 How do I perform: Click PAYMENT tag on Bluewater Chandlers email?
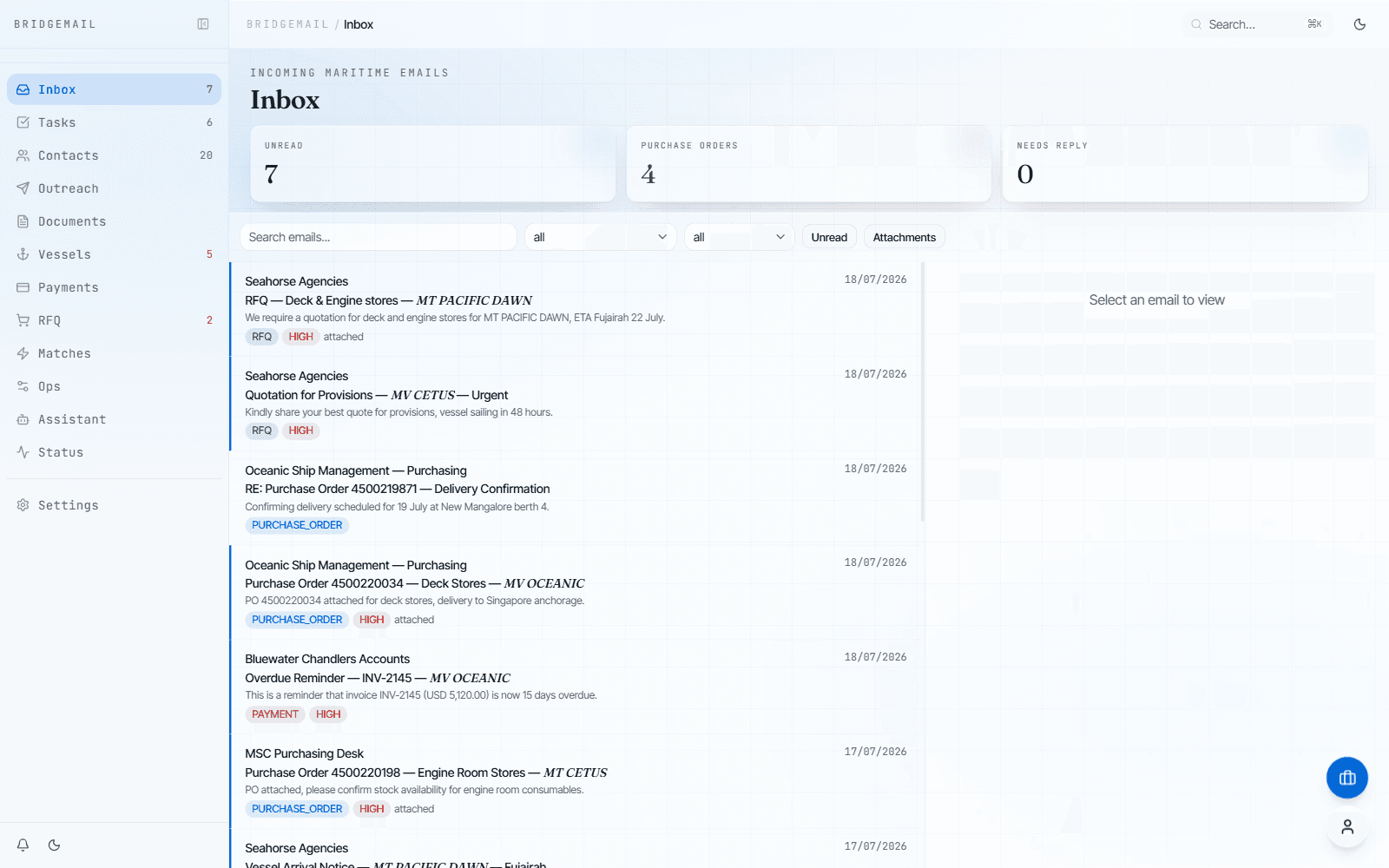point(275,714)
